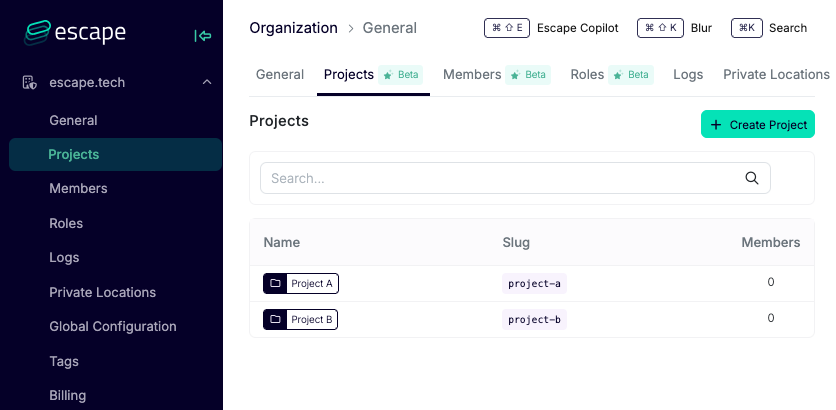Open Members in the sidebar
836x410 pixels.
pos(78,189)
